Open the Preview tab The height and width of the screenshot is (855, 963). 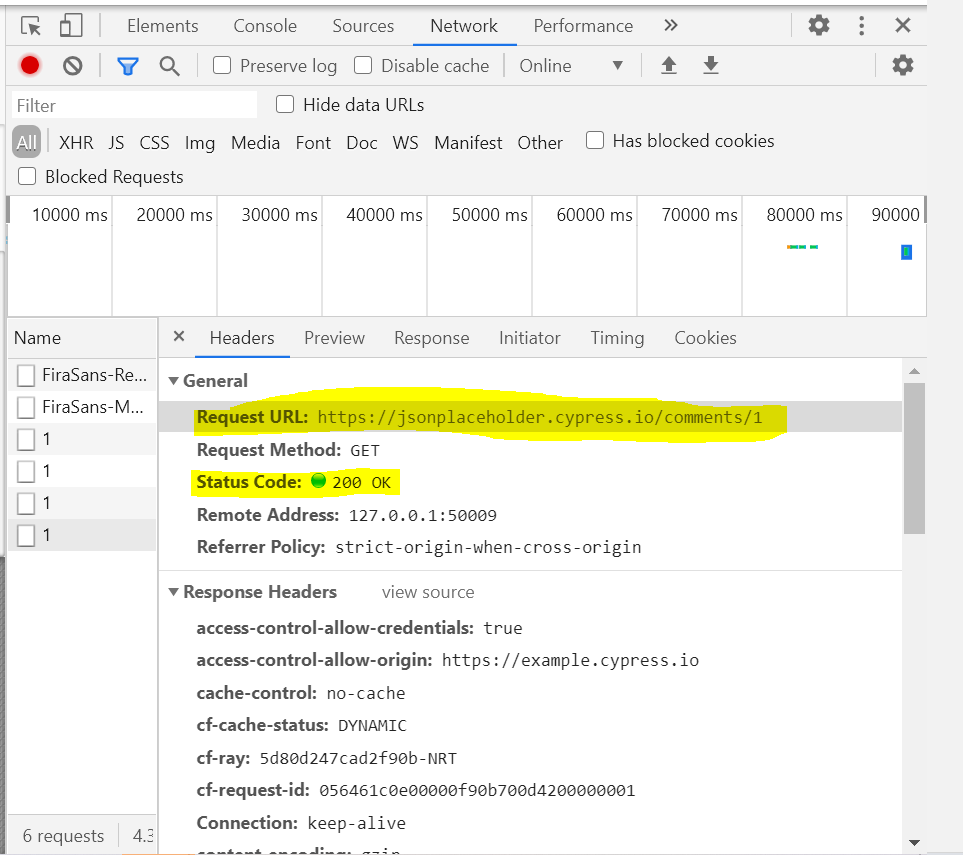coord(335,338)
